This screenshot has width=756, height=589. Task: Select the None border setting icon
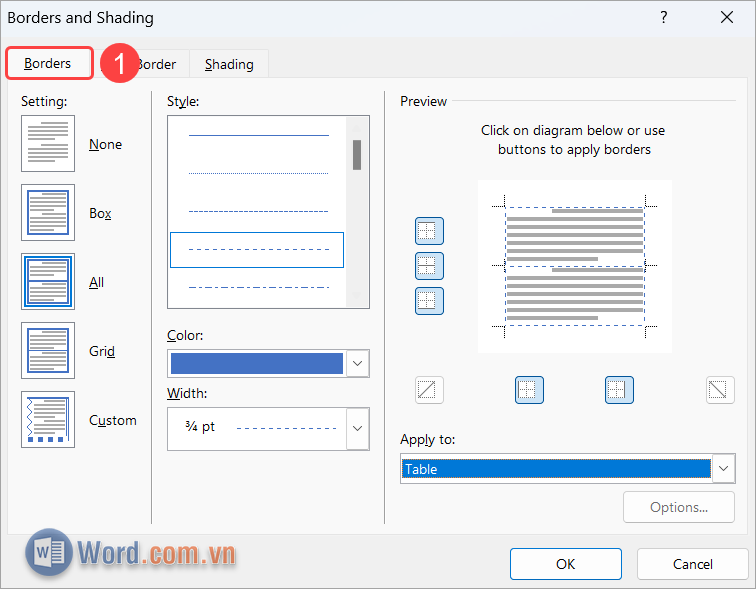(48, 144)
